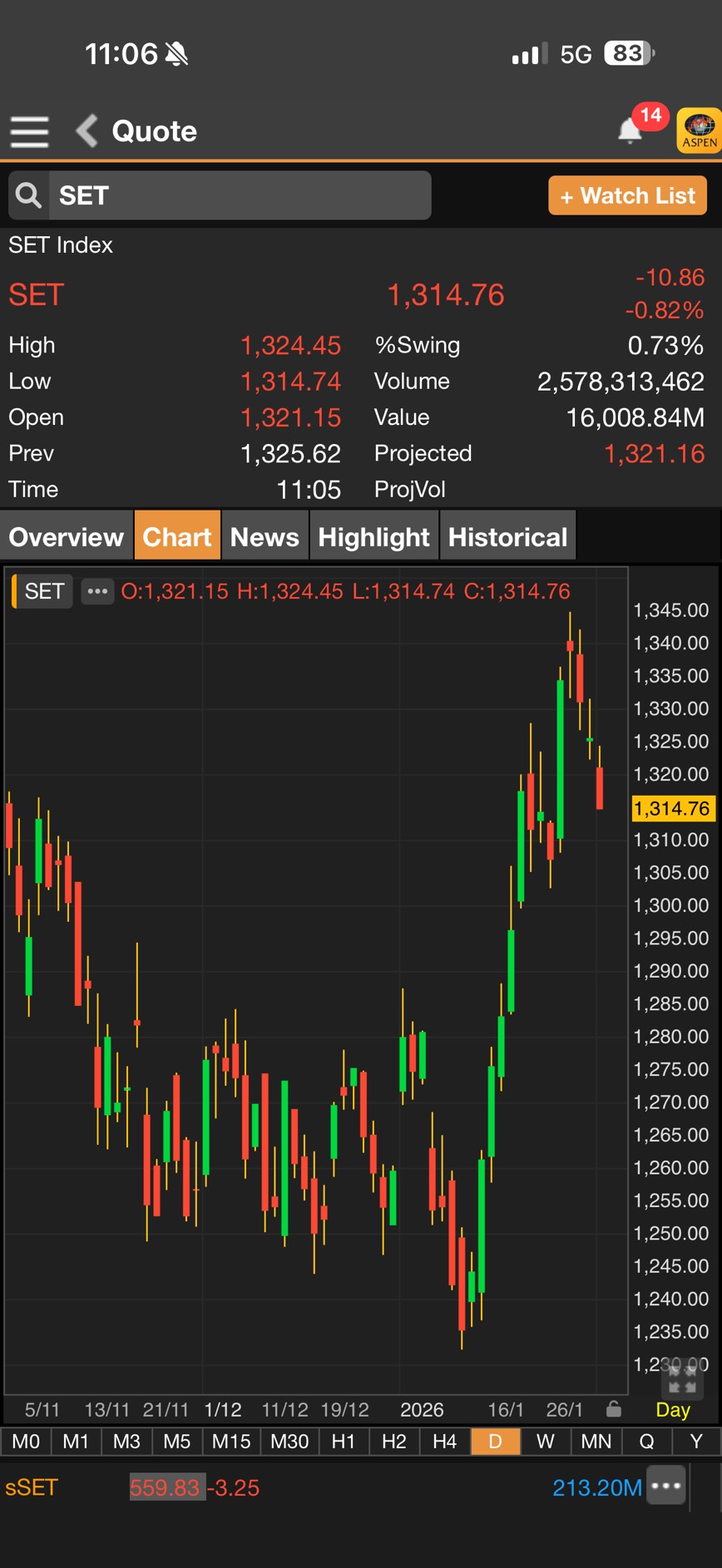Select the W weekly timeframe
This screenshot has width=722, height=1568.
coord(546,1441)
